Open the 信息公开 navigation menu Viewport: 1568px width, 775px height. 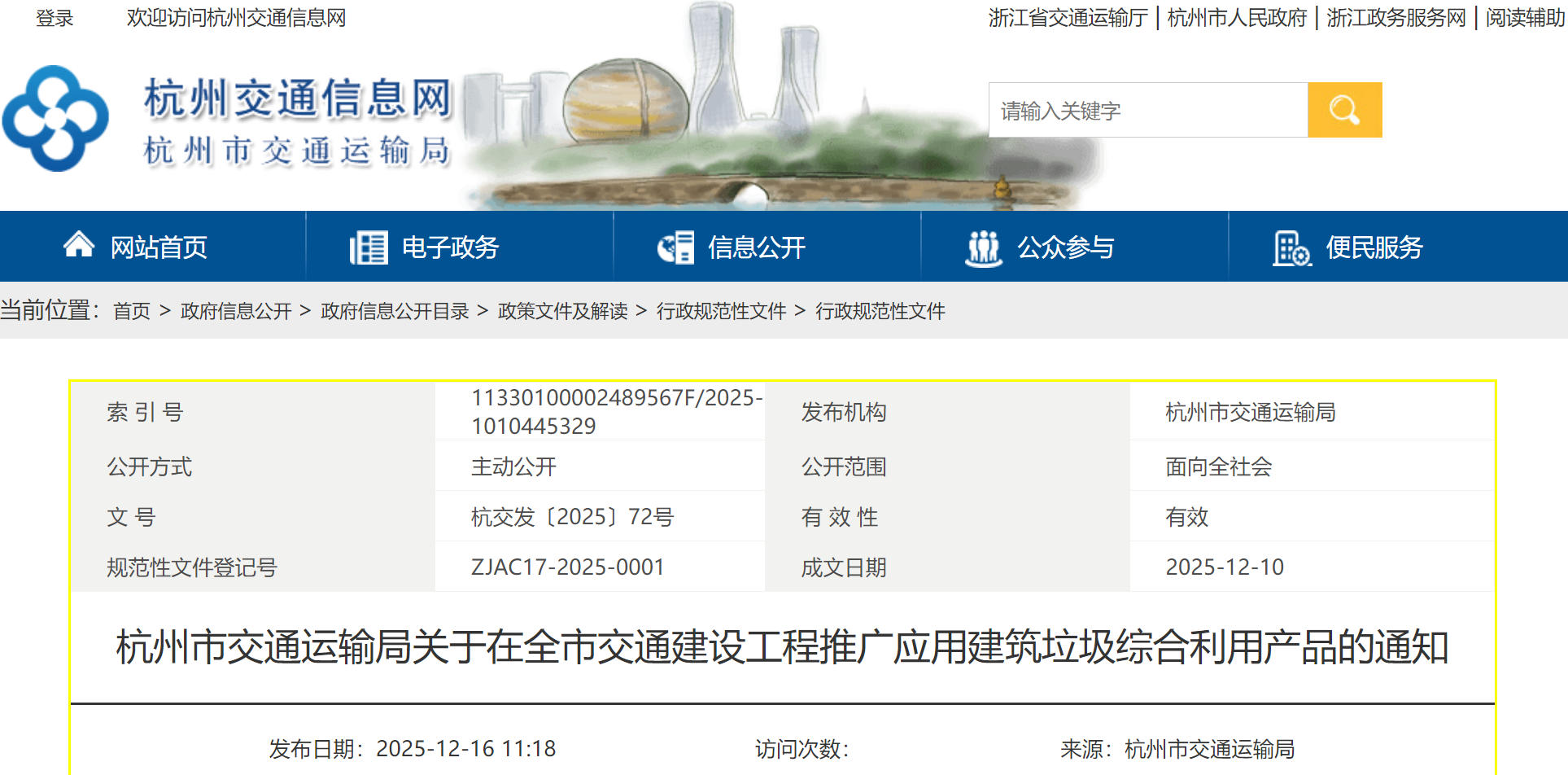pyautogui.click(x=756, y=247)
